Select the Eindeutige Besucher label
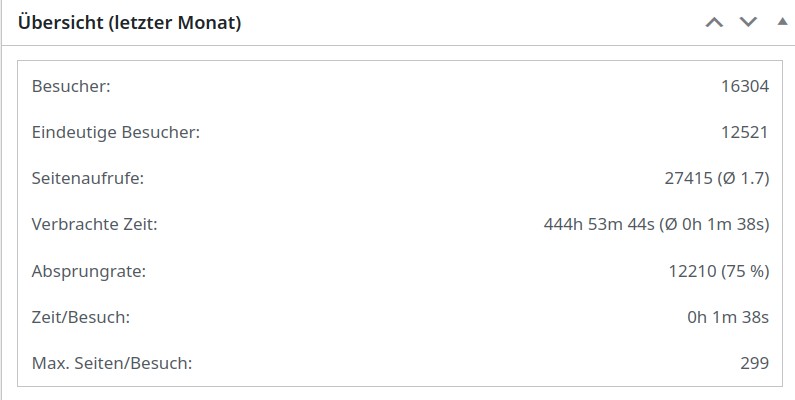795x400 pixels. pyautogui.click(x=116, y=132)
